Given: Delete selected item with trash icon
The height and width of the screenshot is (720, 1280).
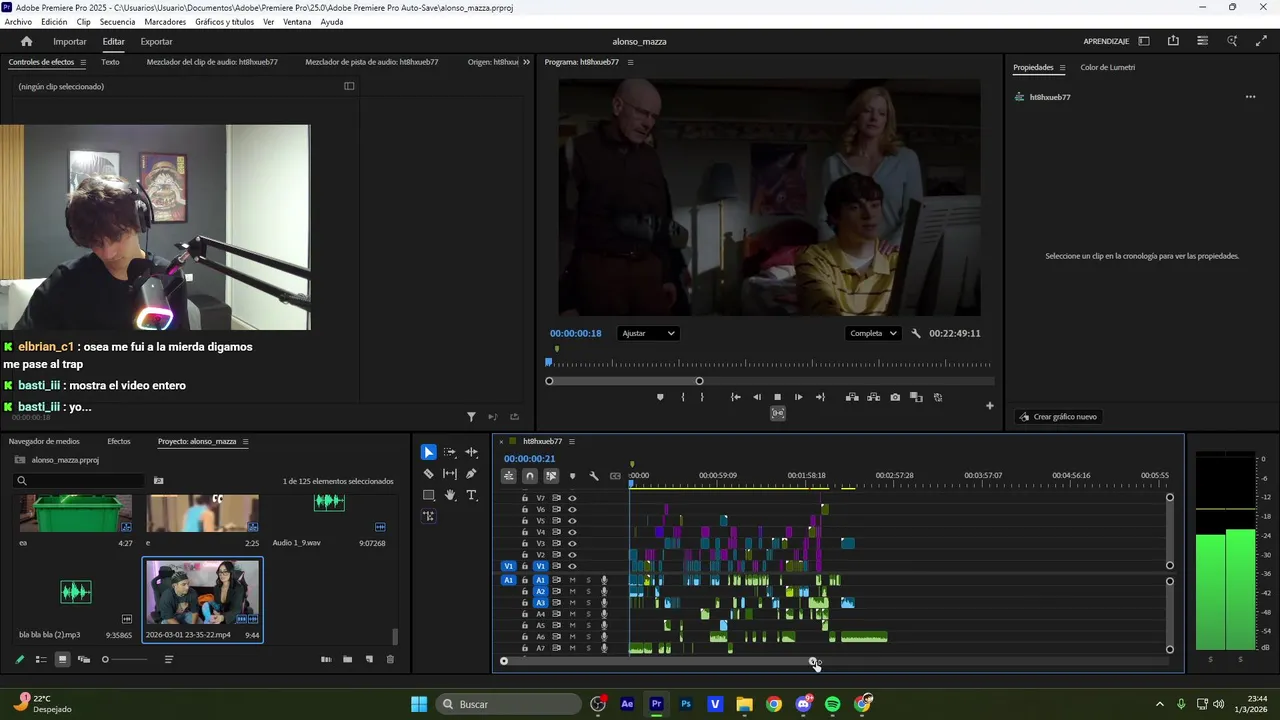Looking at the screenshot, I should [x=390, y=659].
